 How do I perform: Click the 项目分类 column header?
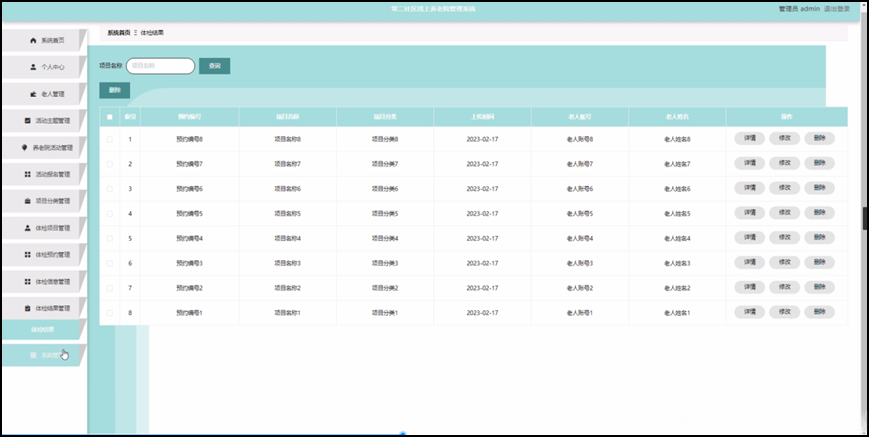385,117
